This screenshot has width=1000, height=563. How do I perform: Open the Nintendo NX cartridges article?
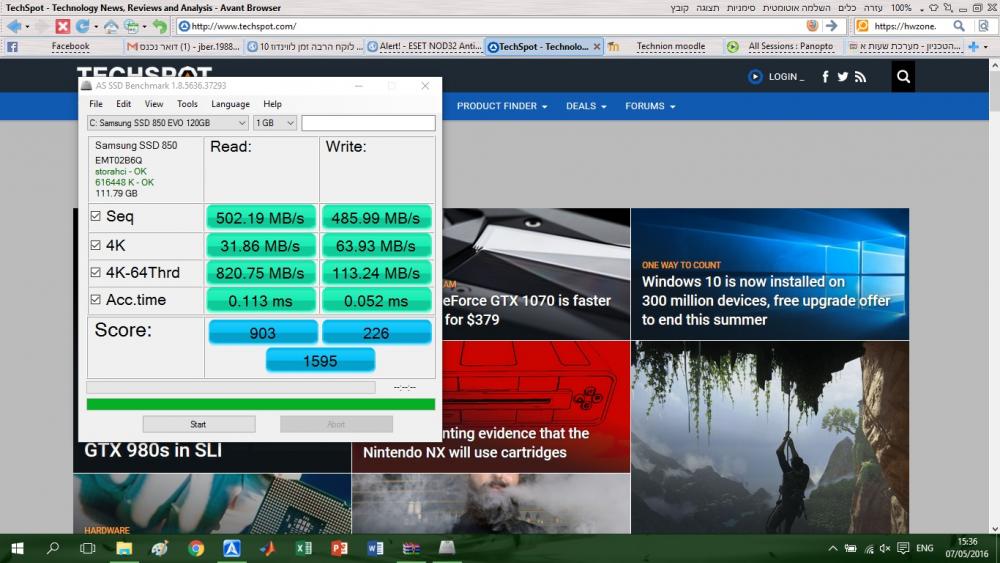tap(491, 406)
